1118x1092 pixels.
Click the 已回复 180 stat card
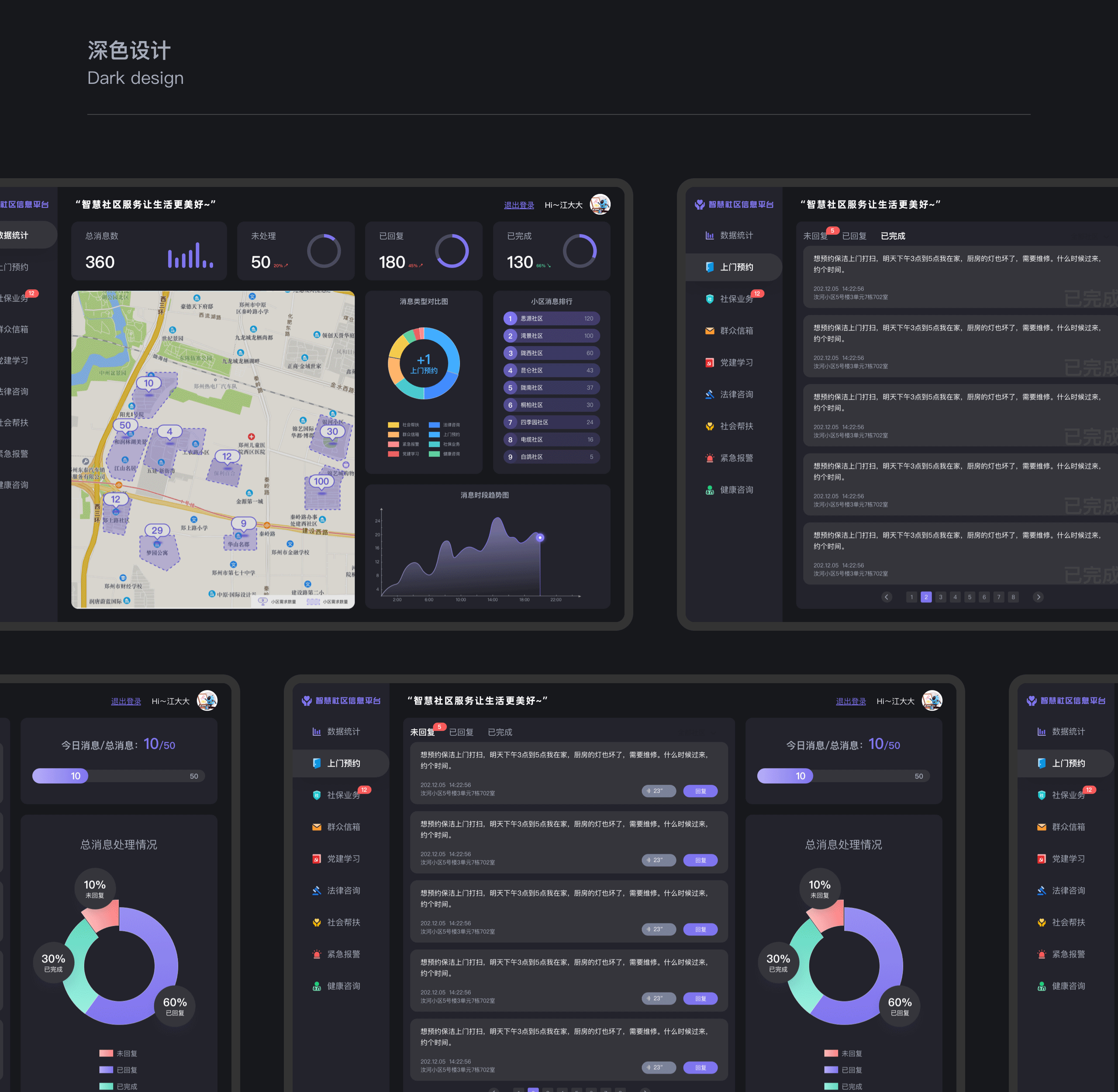pos(424,251)
